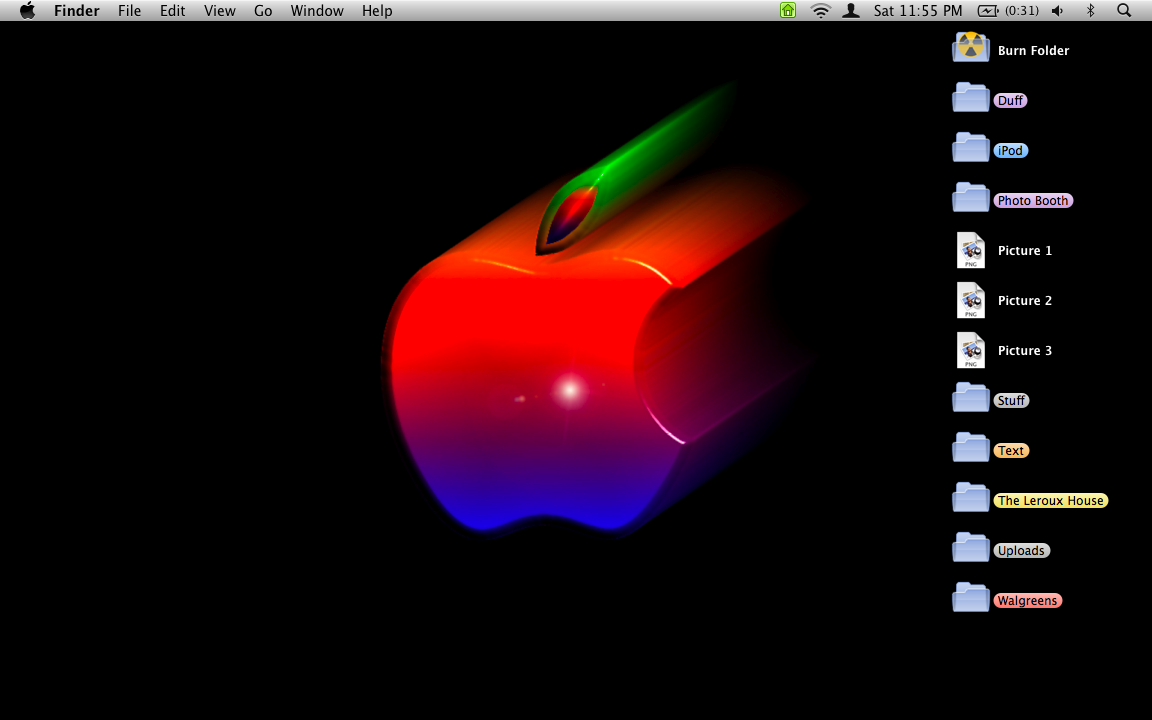
Task: Open the Go menu
Action: [263, 10]
